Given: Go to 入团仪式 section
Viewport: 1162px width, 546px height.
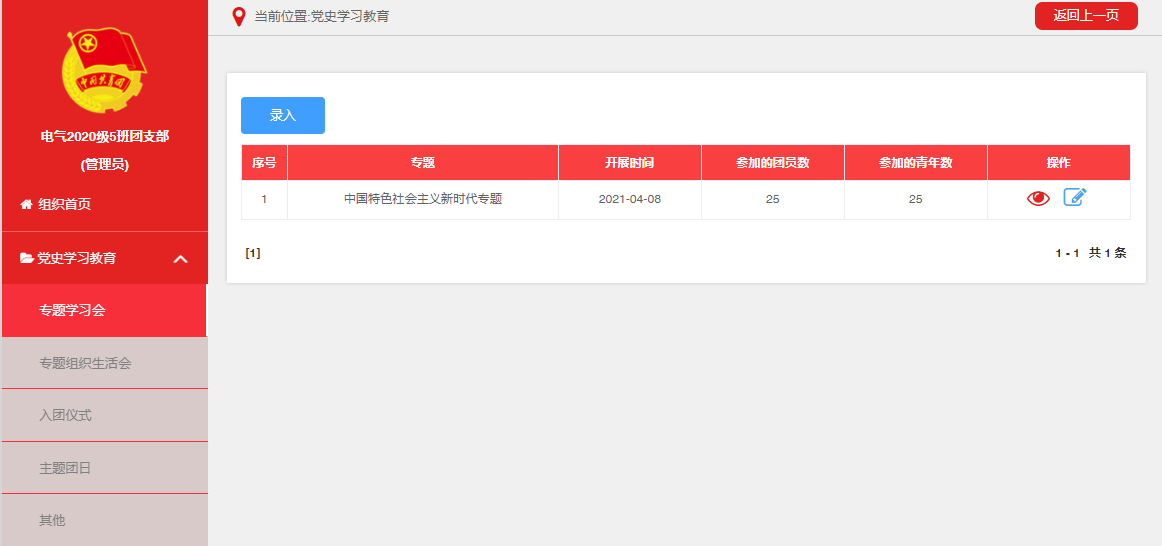Looking at the screenshot, I should 65,415.
